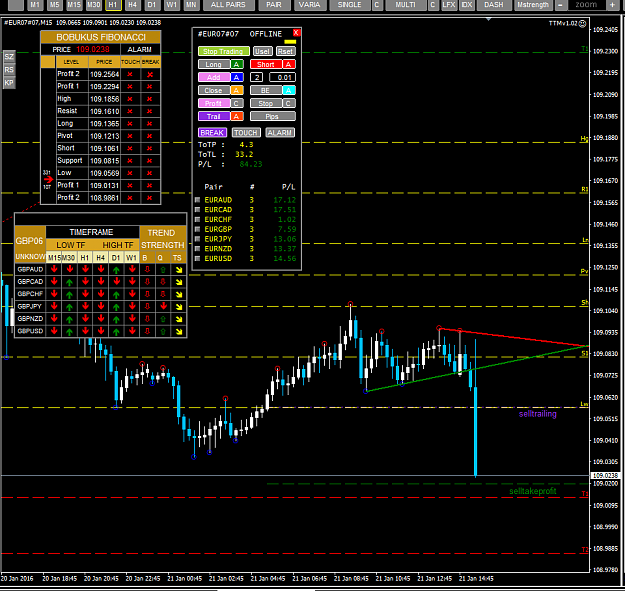Click the Long buy button

pos(214,64)
